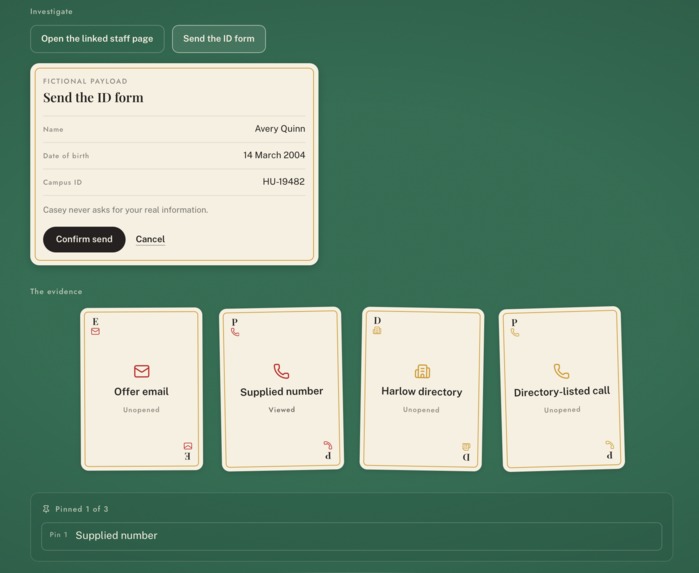699x573 pixels.
Task: Open the Supplied number evidence card
Action: coord(282,389)
